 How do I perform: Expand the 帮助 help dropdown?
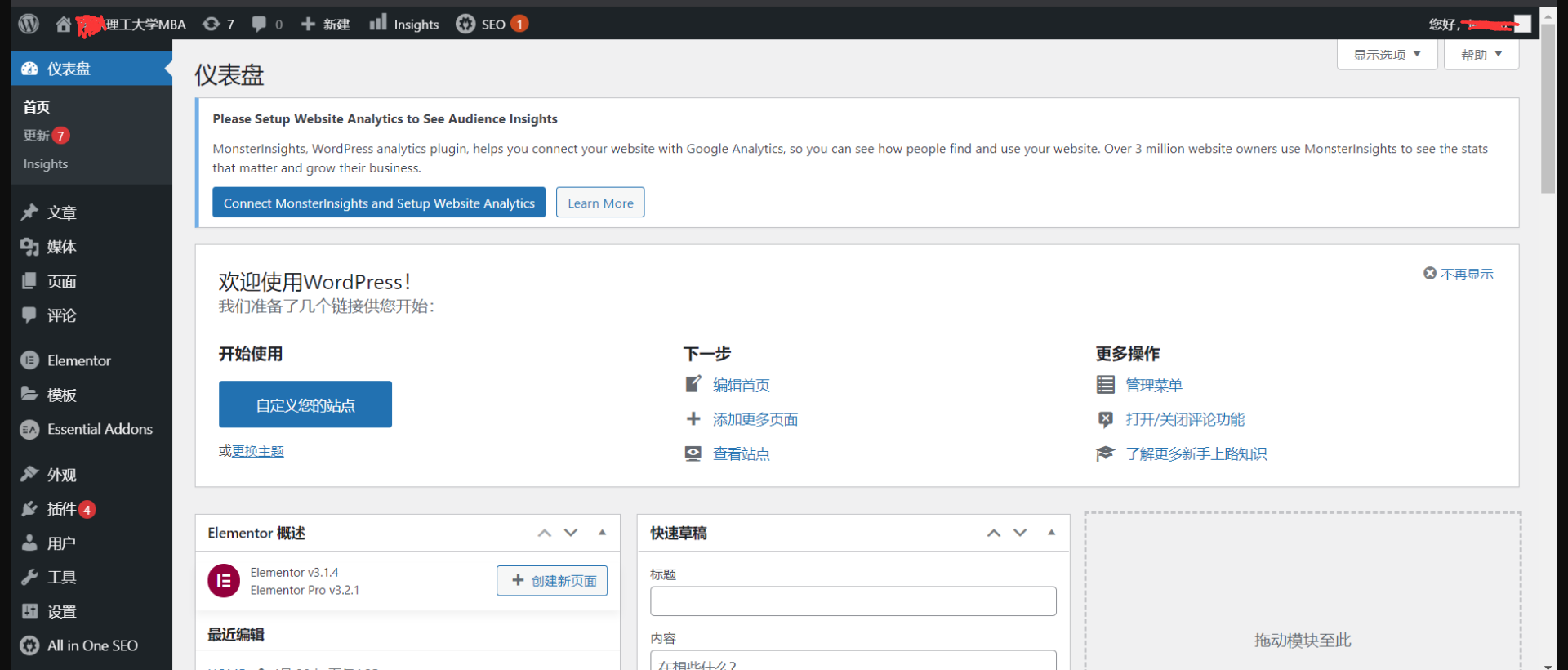click(1481, 55)
